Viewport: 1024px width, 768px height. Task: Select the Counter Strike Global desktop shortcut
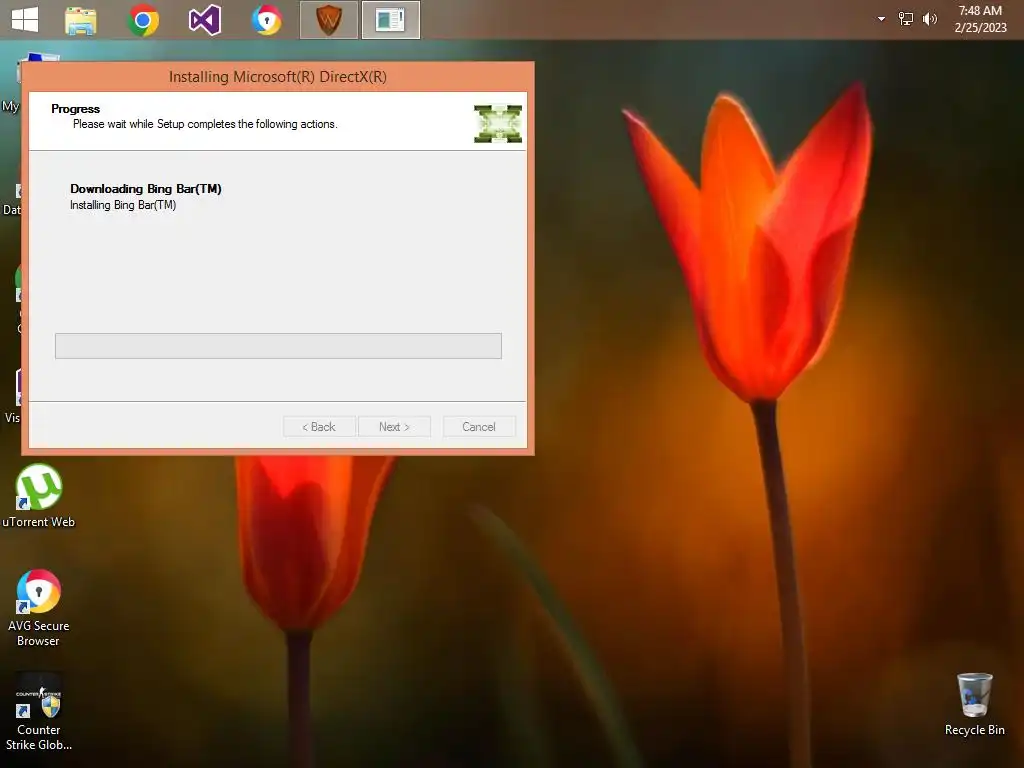pyautogui.click(x=39, y=712)
